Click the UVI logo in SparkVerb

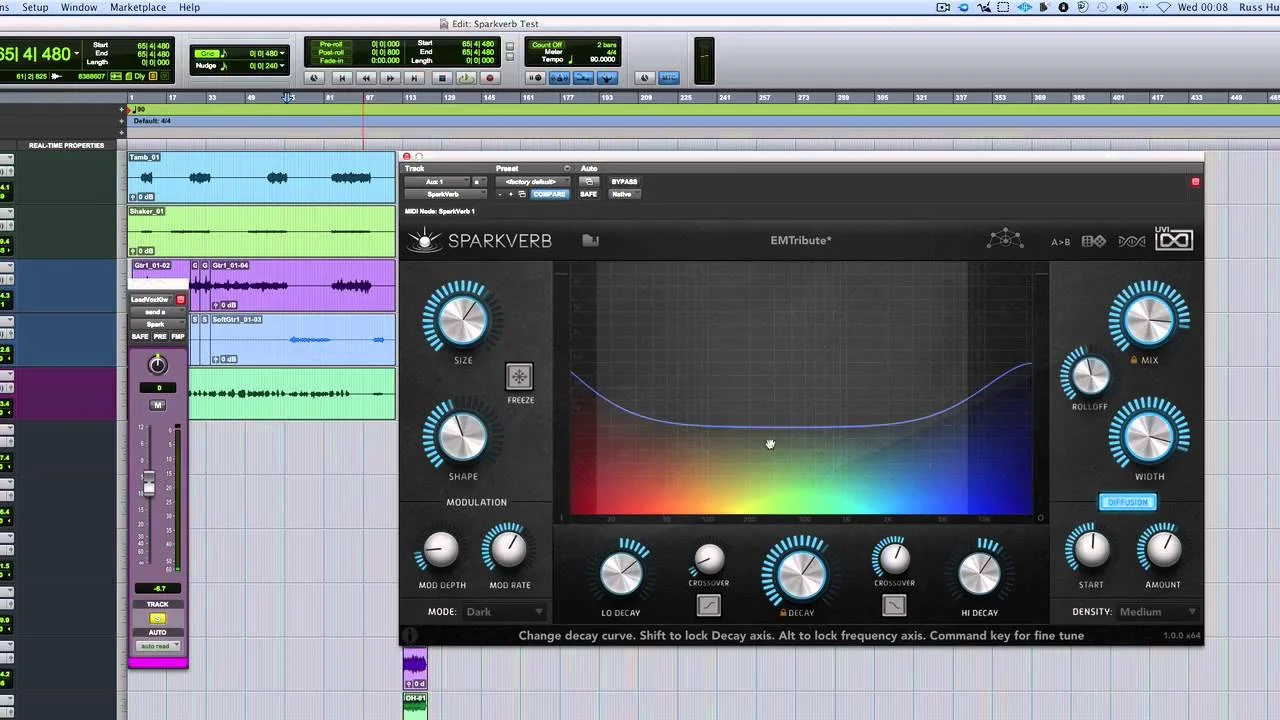[1174, 240]
